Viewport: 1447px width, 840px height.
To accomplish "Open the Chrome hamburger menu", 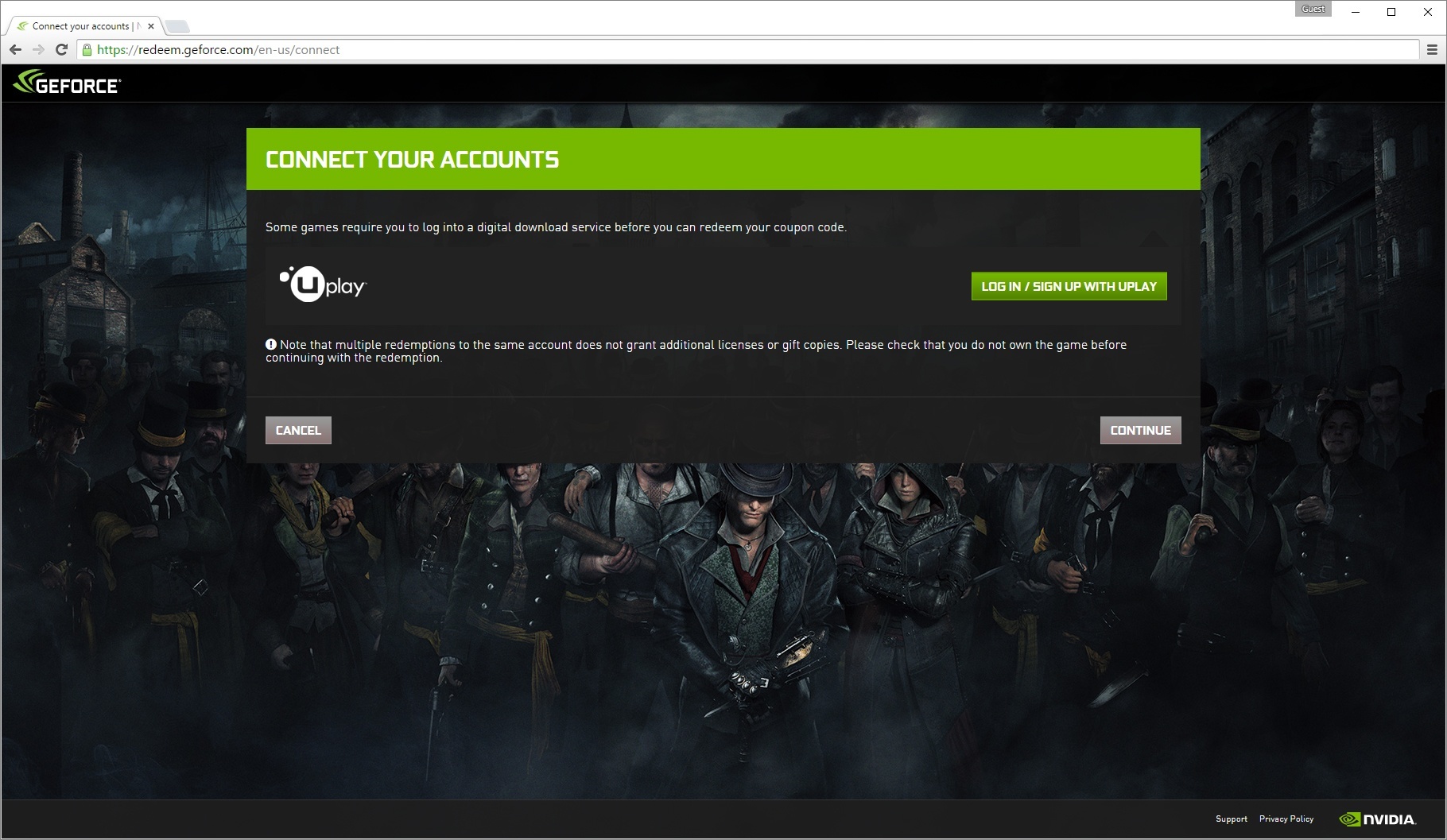I will (1432, 49).
